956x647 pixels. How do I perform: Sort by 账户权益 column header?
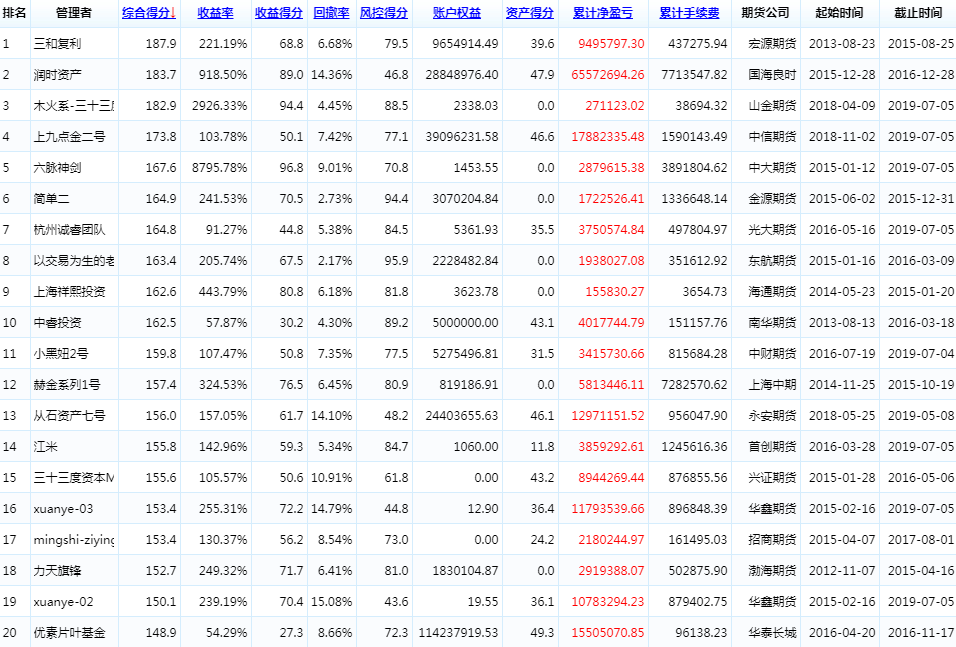(x=457, y=13)
